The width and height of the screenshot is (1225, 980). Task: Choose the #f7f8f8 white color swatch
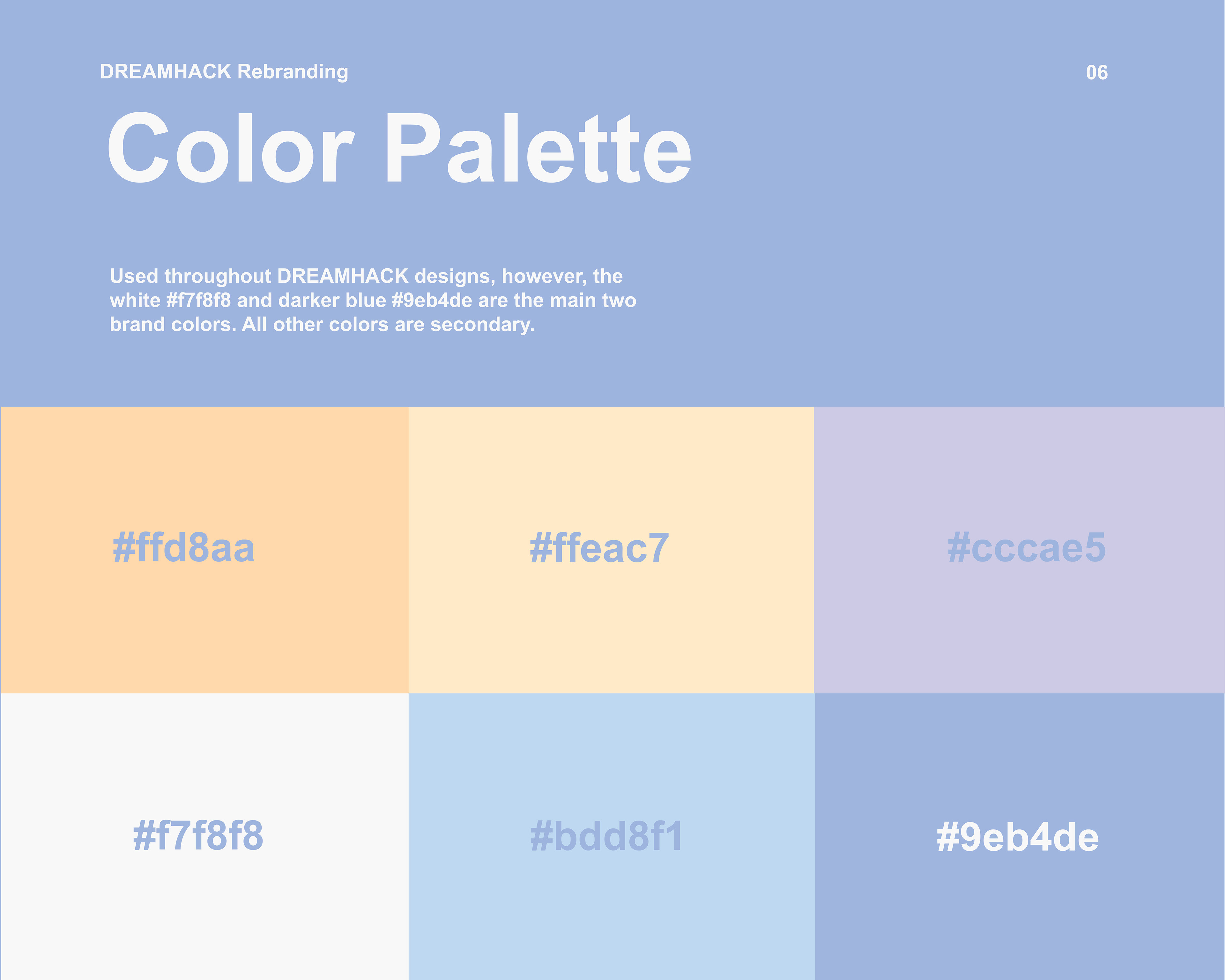204,836
